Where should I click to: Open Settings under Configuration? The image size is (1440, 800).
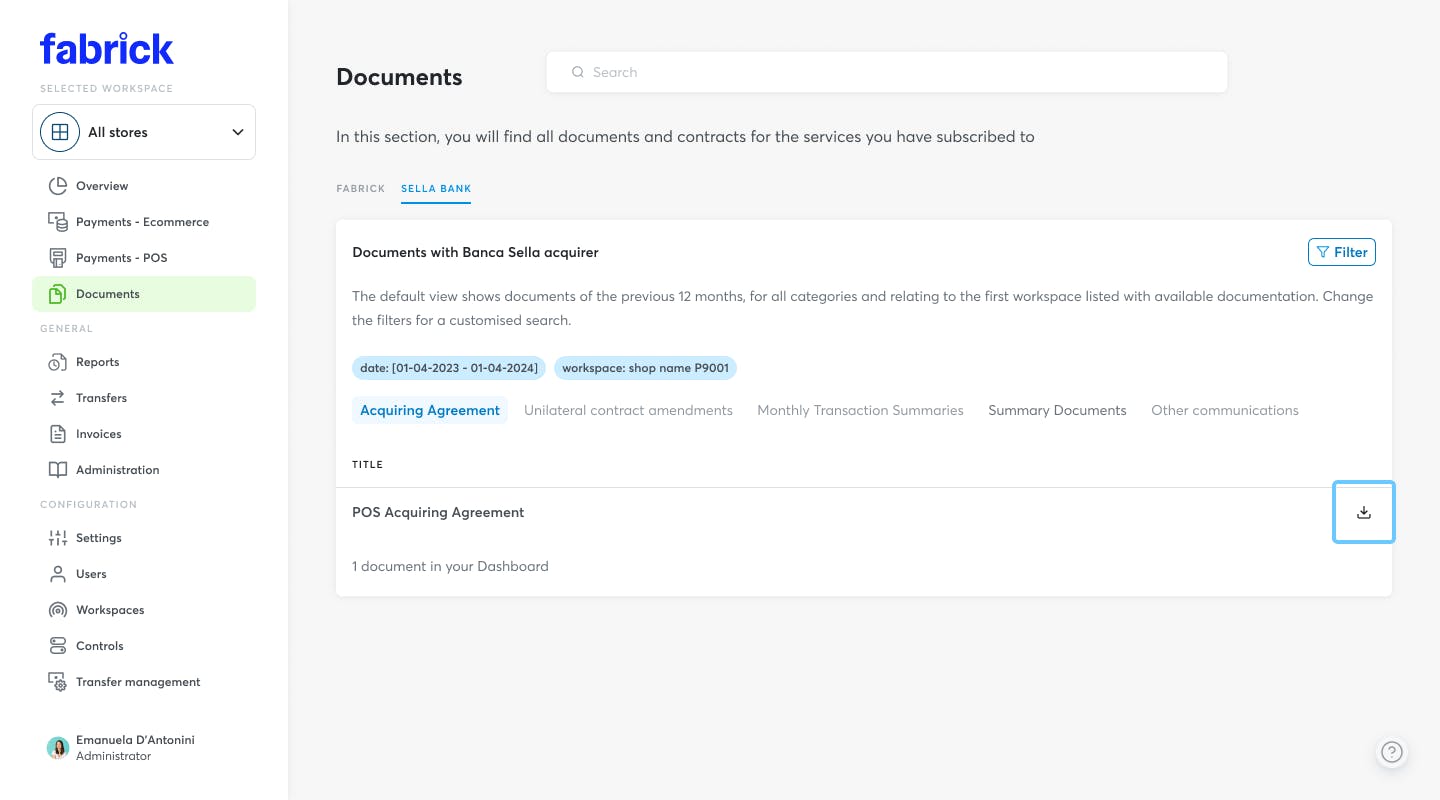[x=99, y=538]
